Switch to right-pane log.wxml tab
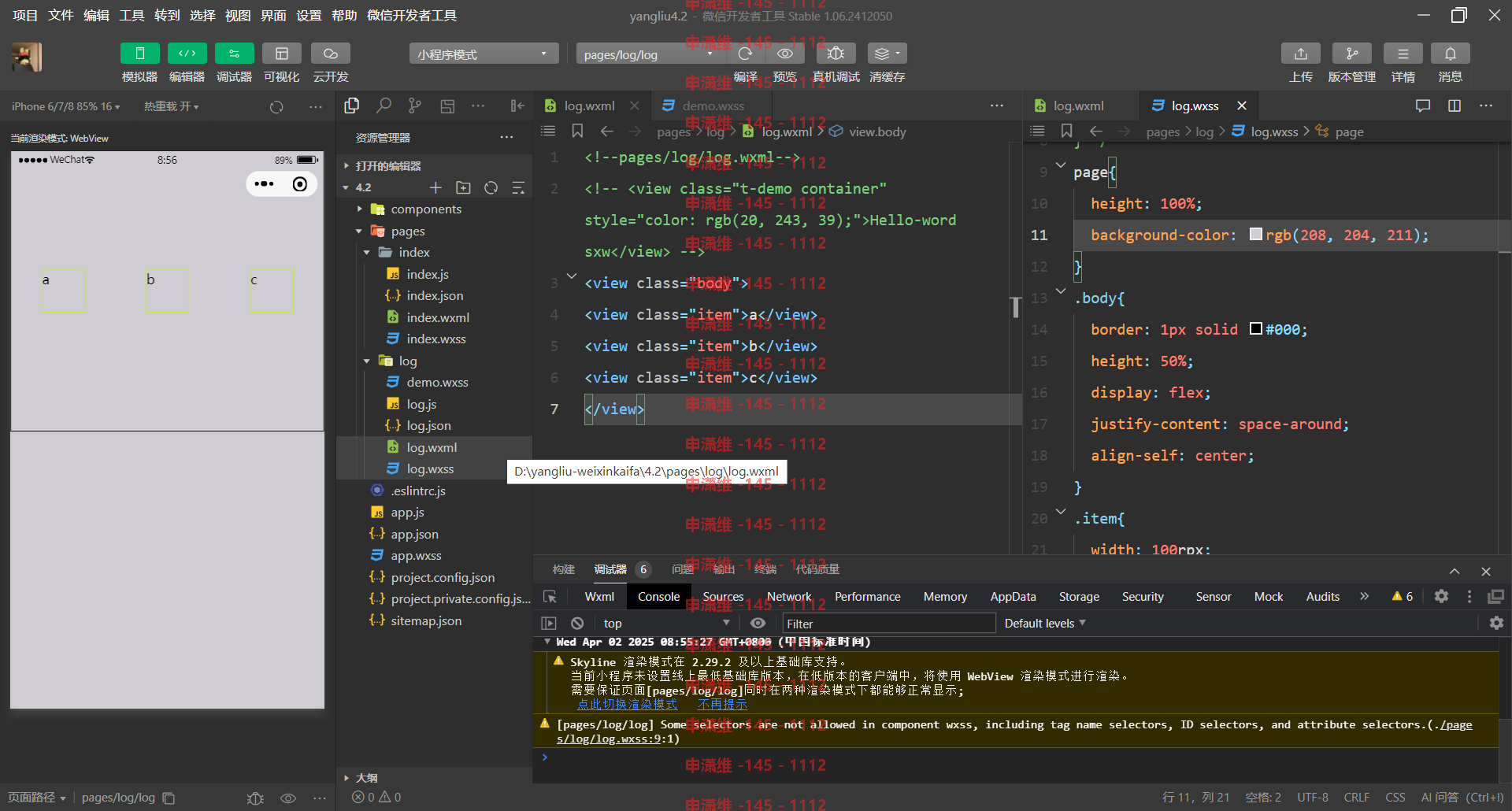Screen dimensions: 1512x811 pos(1078,106)
